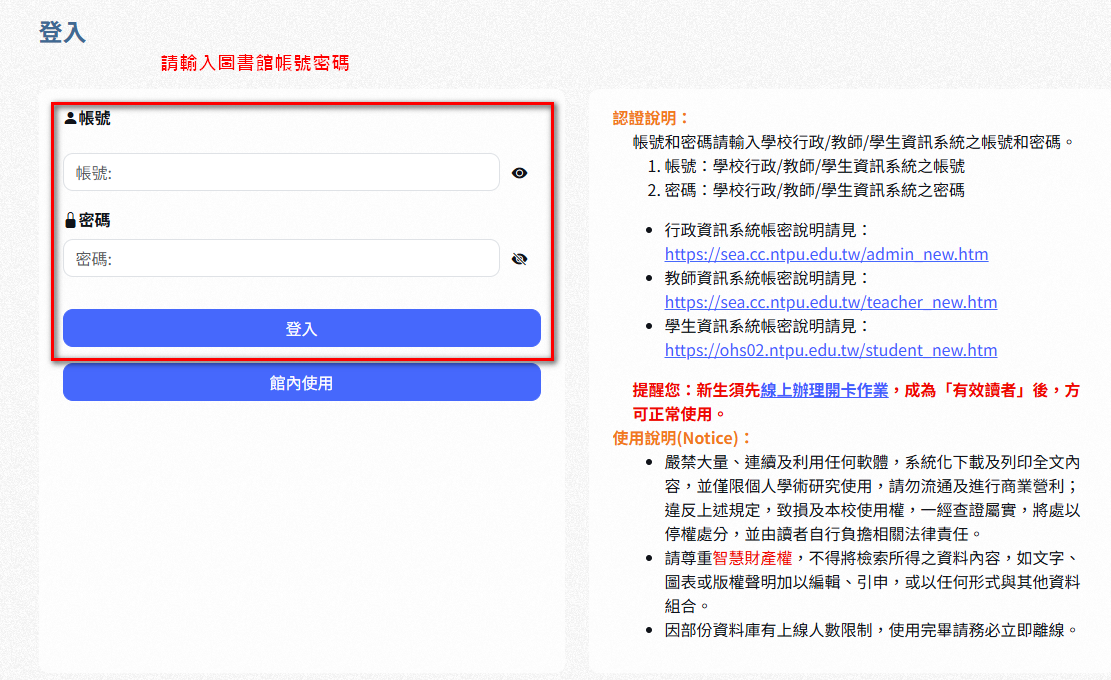Focus the 帳號 account input field
1111x680 pixels.
click(x=281, y=172)
